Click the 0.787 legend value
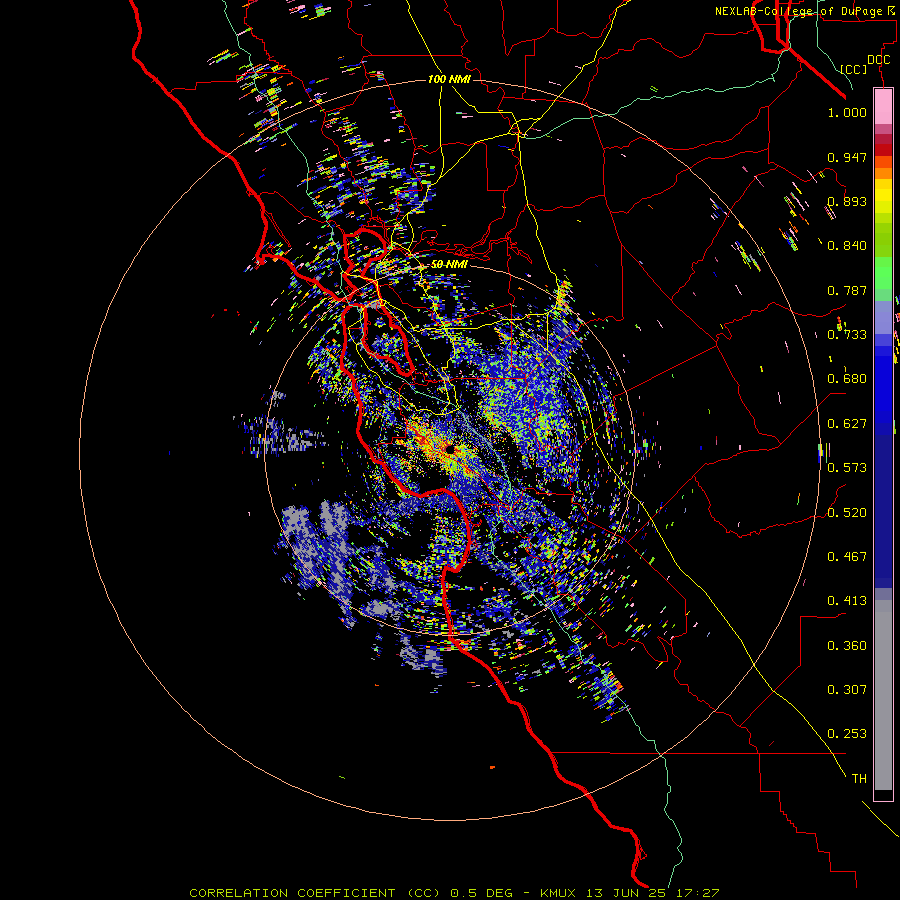Image resolution: width=900 pixels, height=900 pixels. (847, 290)
